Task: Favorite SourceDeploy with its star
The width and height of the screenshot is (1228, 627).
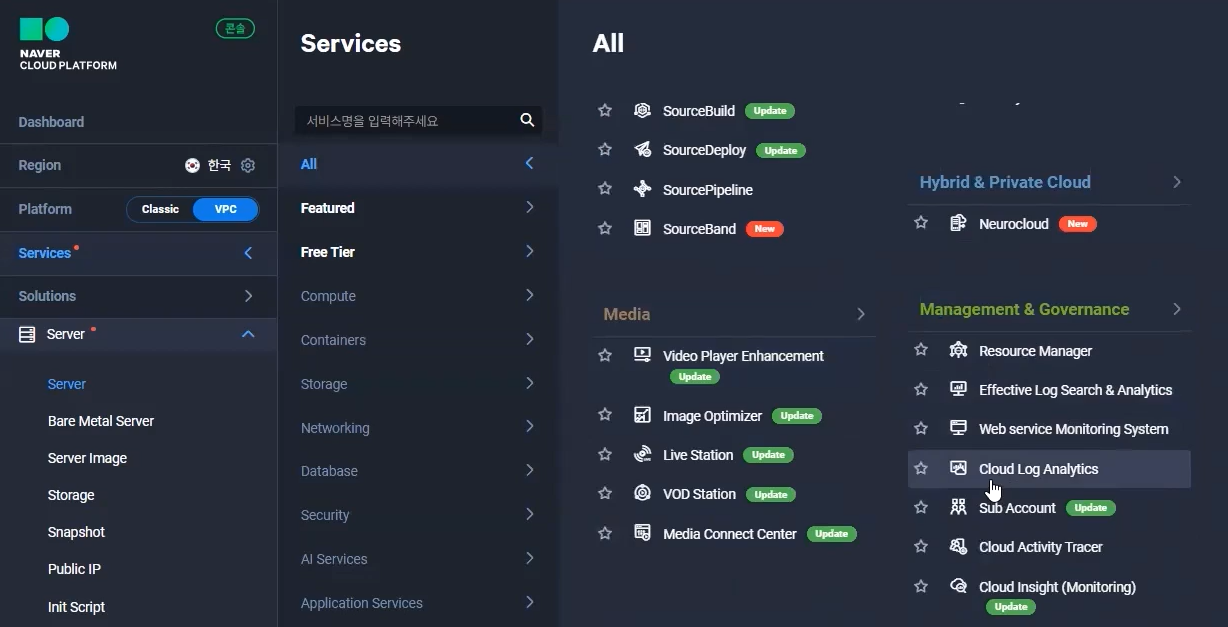Action: tap(604, 149)
